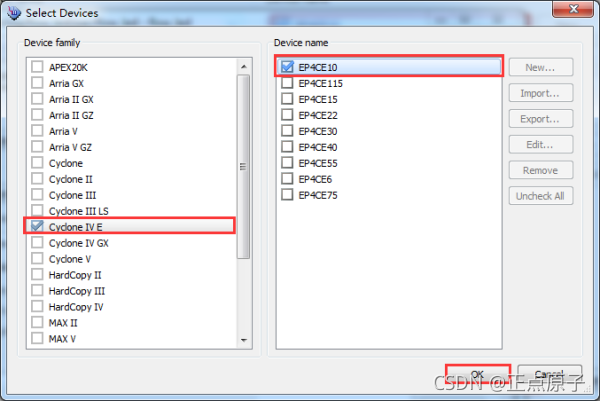Confirm selection with the OK button

pos(478,374)
